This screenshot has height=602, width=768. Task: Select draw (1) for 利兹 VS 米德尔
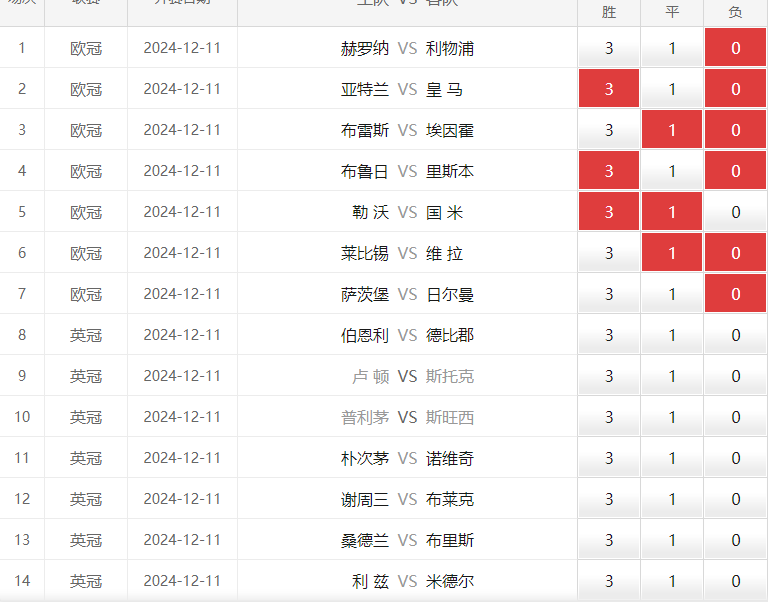pyautogui.click(x=672, y=580)
